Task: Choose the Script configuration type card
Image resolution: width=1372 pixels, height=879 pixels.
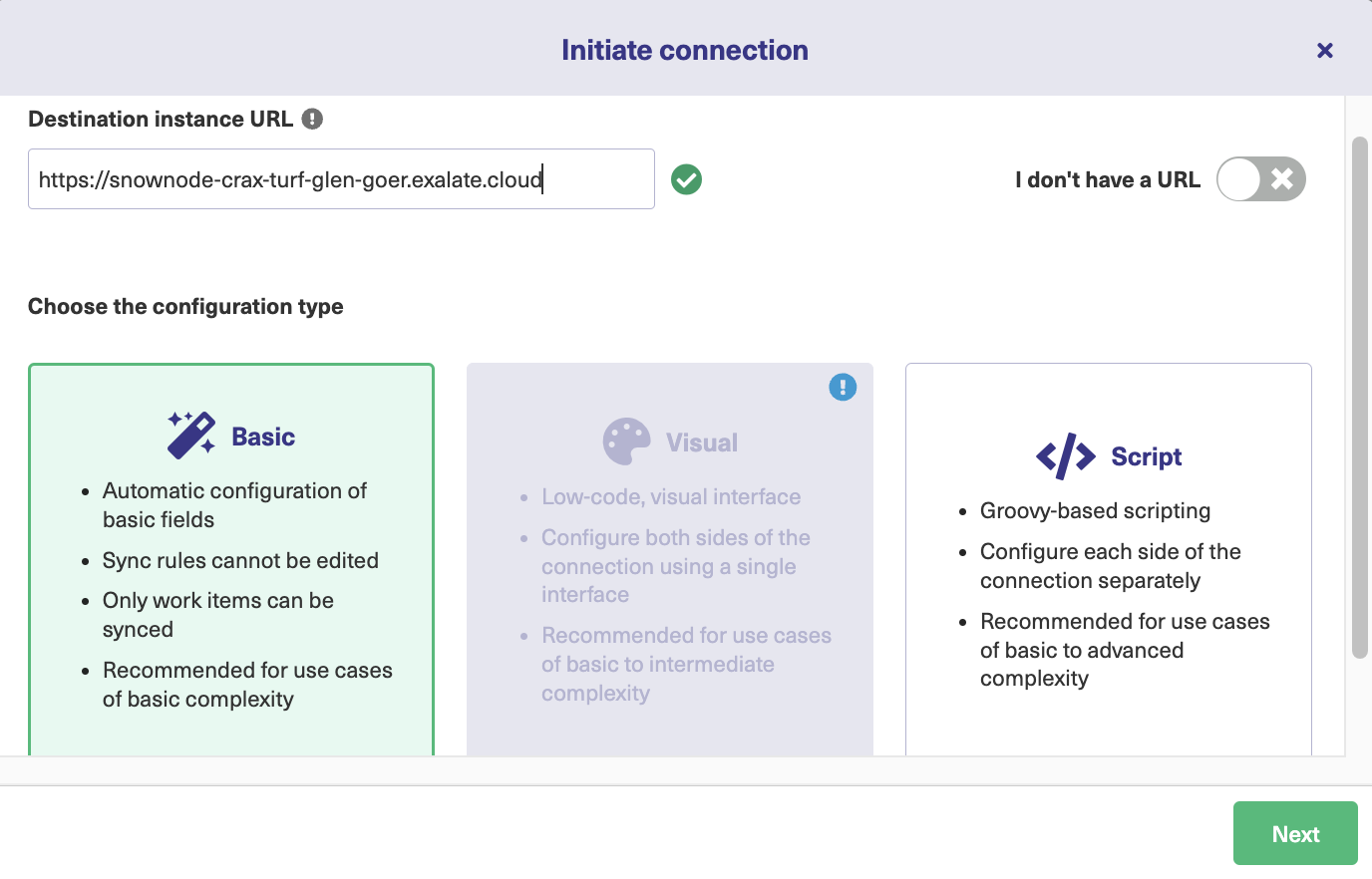Action: 1109,559
